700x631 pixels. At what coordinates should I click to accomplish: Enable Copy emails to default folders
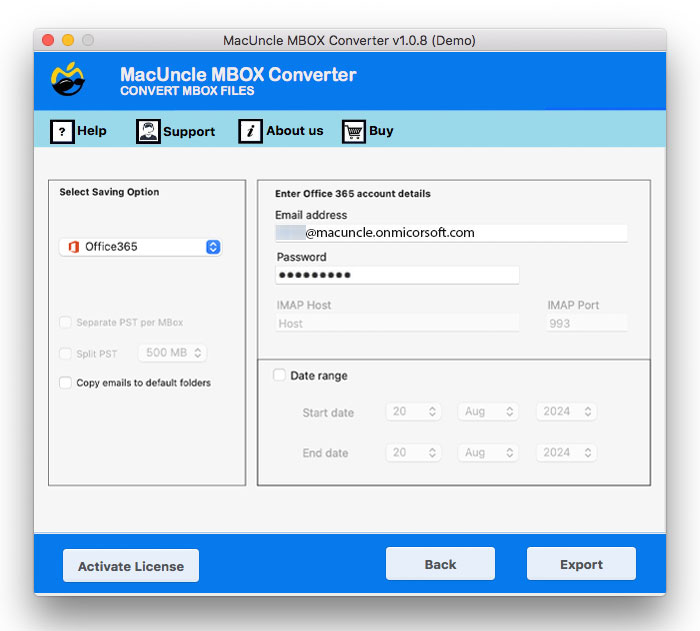[66, 383]
